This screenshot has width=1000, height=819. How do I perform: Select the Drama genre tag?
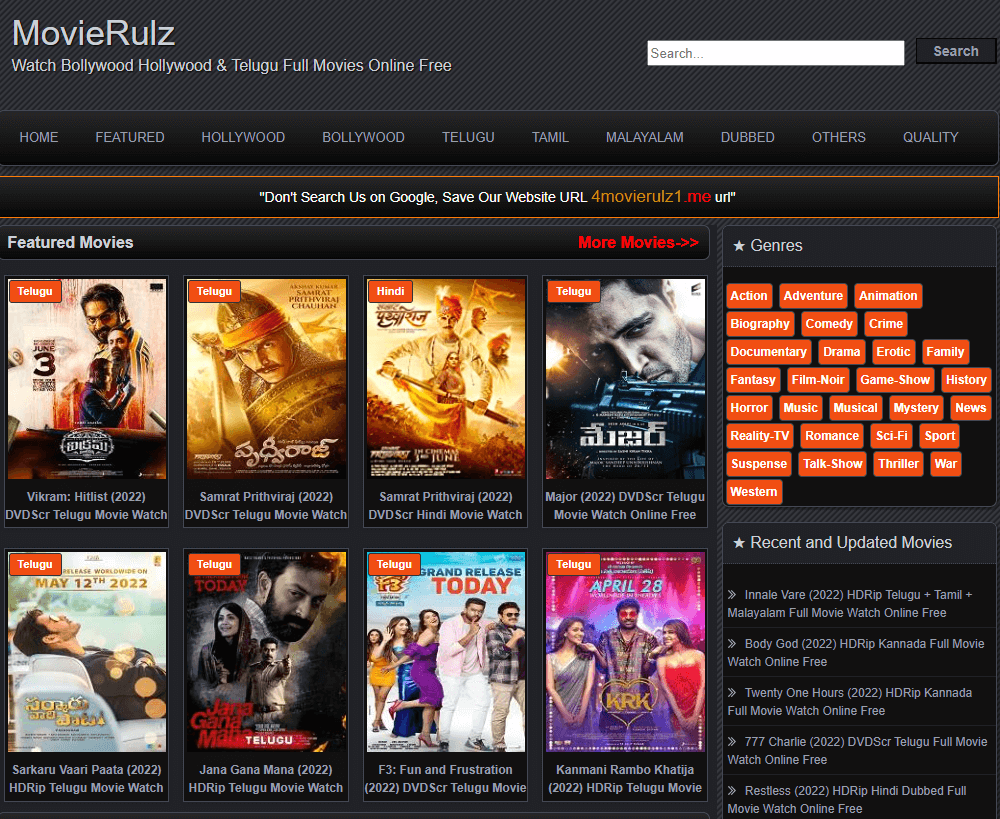[842, 351]
